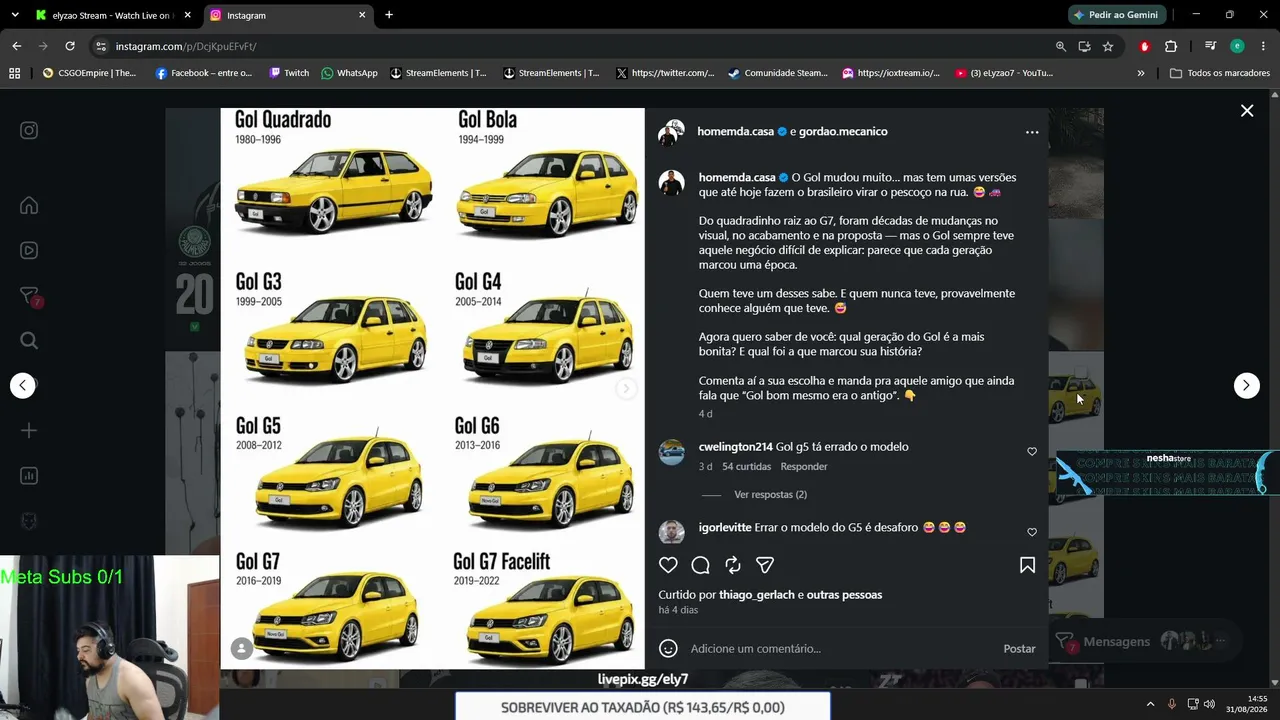Image resolution: width=1280 pixels, height=720 pixels.
Task: Click Postar to submit comment
Action: [1019, 649]
